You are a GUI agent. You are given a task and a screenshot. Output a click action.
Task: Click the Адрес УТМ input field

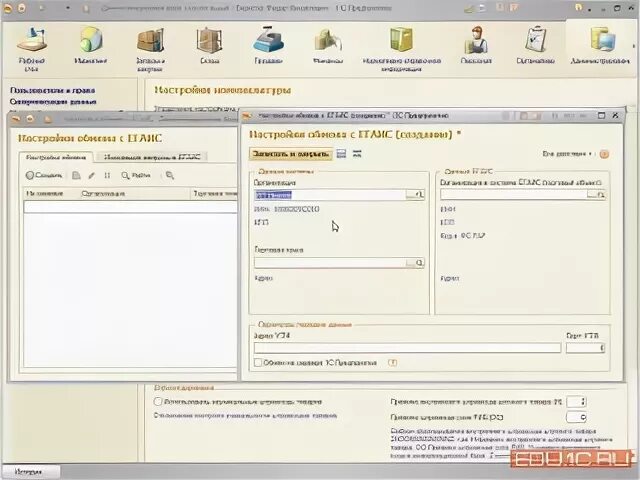point(407,348)
